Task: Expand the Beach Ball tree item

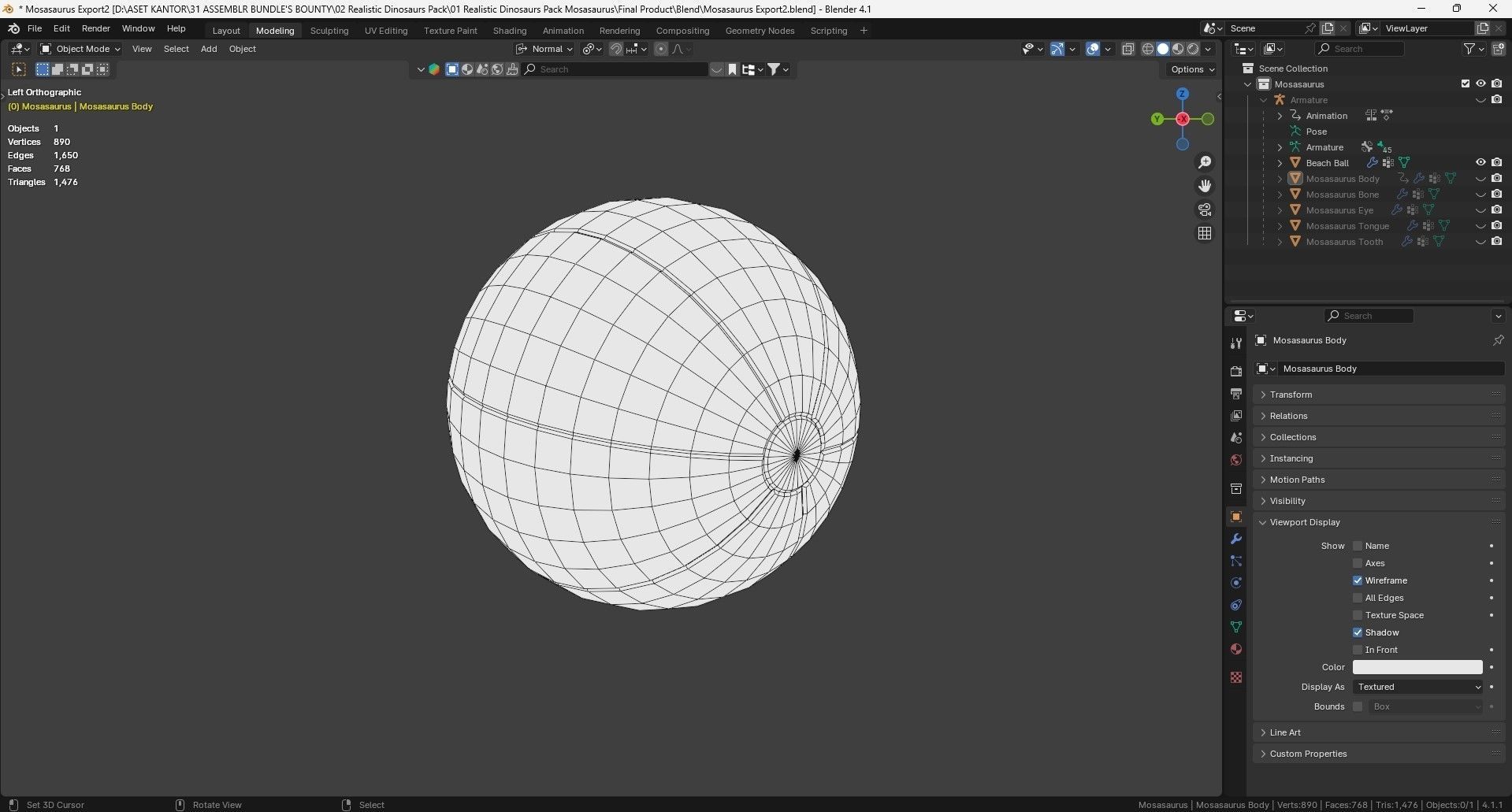Action: 1280,163
